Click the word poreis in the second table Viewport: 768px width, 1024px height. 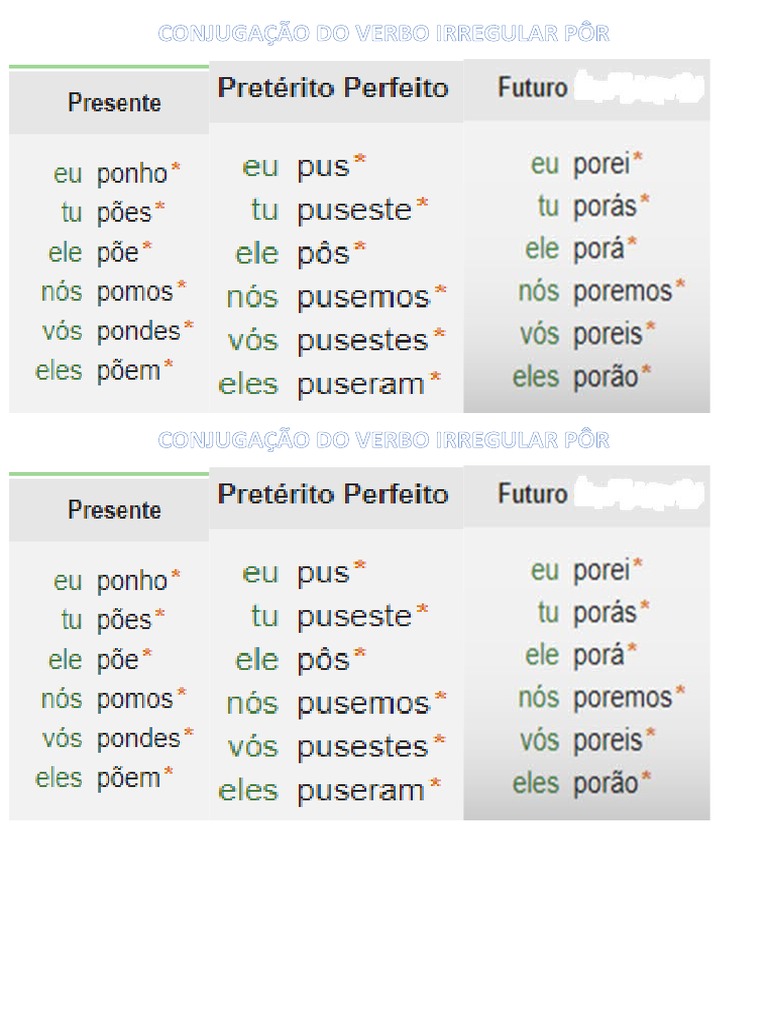point(608,740)
